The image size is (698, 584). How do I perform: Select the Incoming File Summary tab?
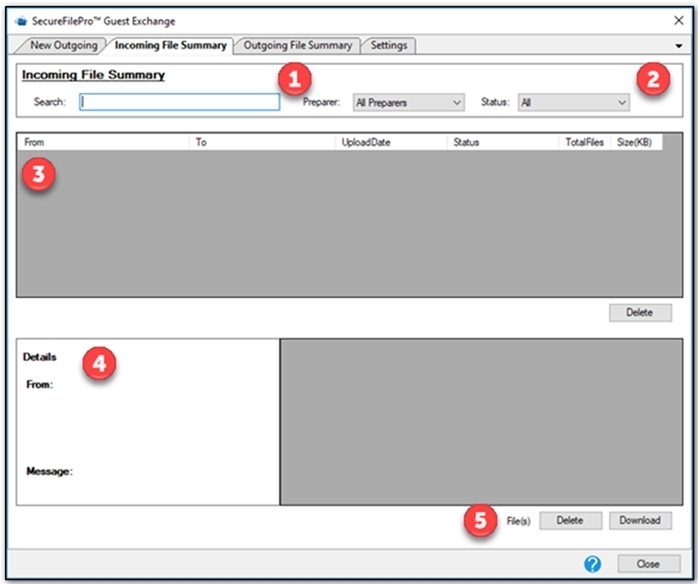coord(170,45)
